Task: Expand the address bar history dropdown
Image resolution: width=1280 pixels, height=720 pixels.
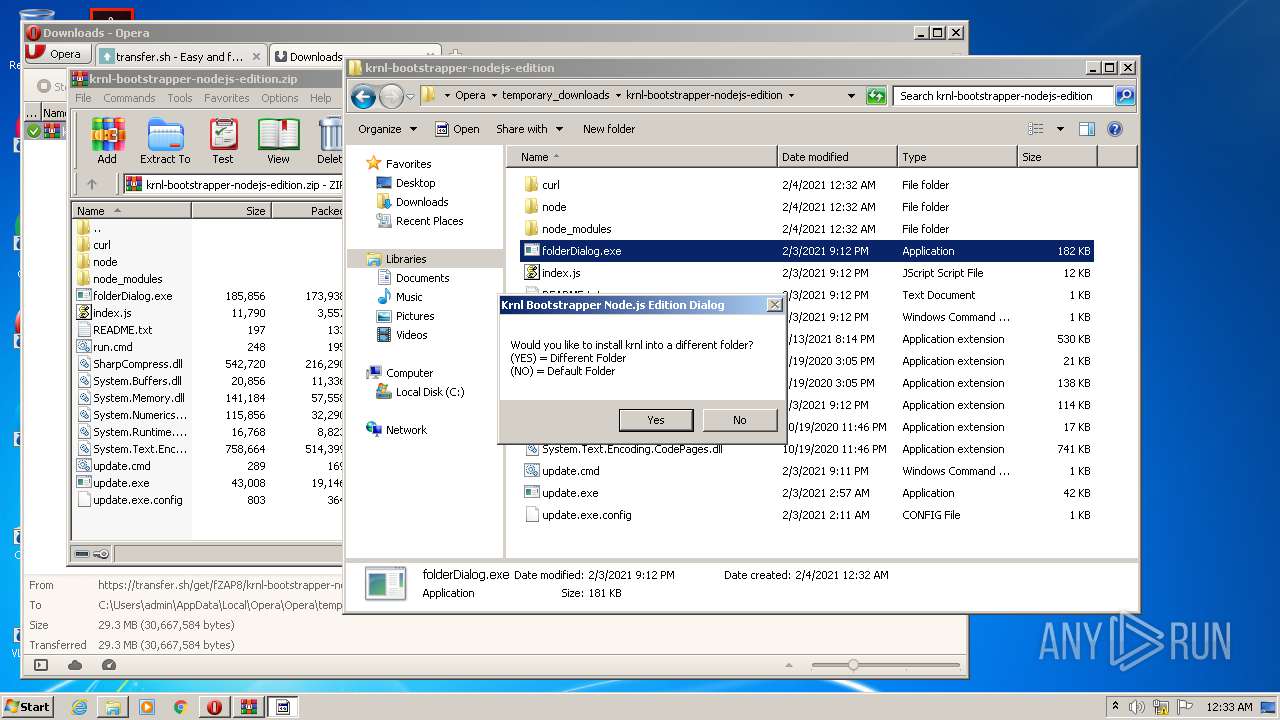Action: (x=851, y=96)
